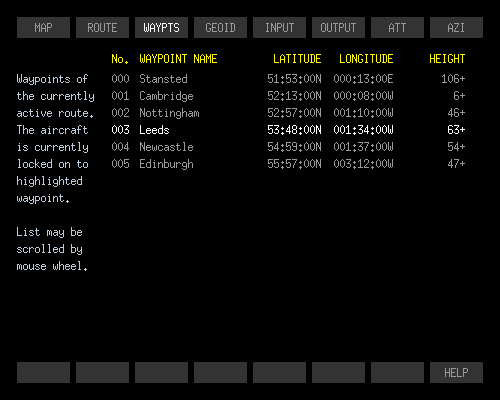Show the OUTPUT tab

click(338, 28)
